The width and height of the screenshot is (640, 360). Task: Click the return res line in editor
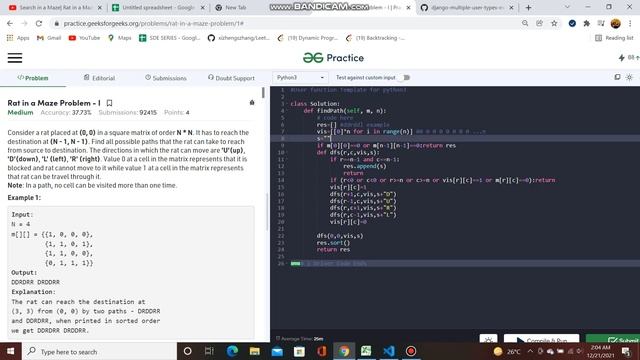pos(333,249)
